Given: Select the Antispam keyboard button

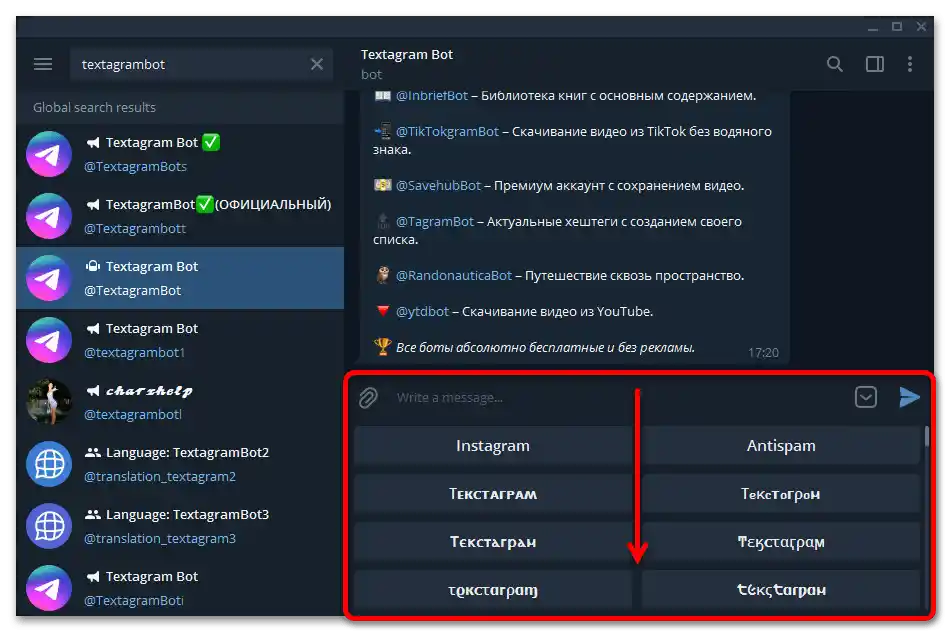Looking at the screenshot, I should point(781,446).
